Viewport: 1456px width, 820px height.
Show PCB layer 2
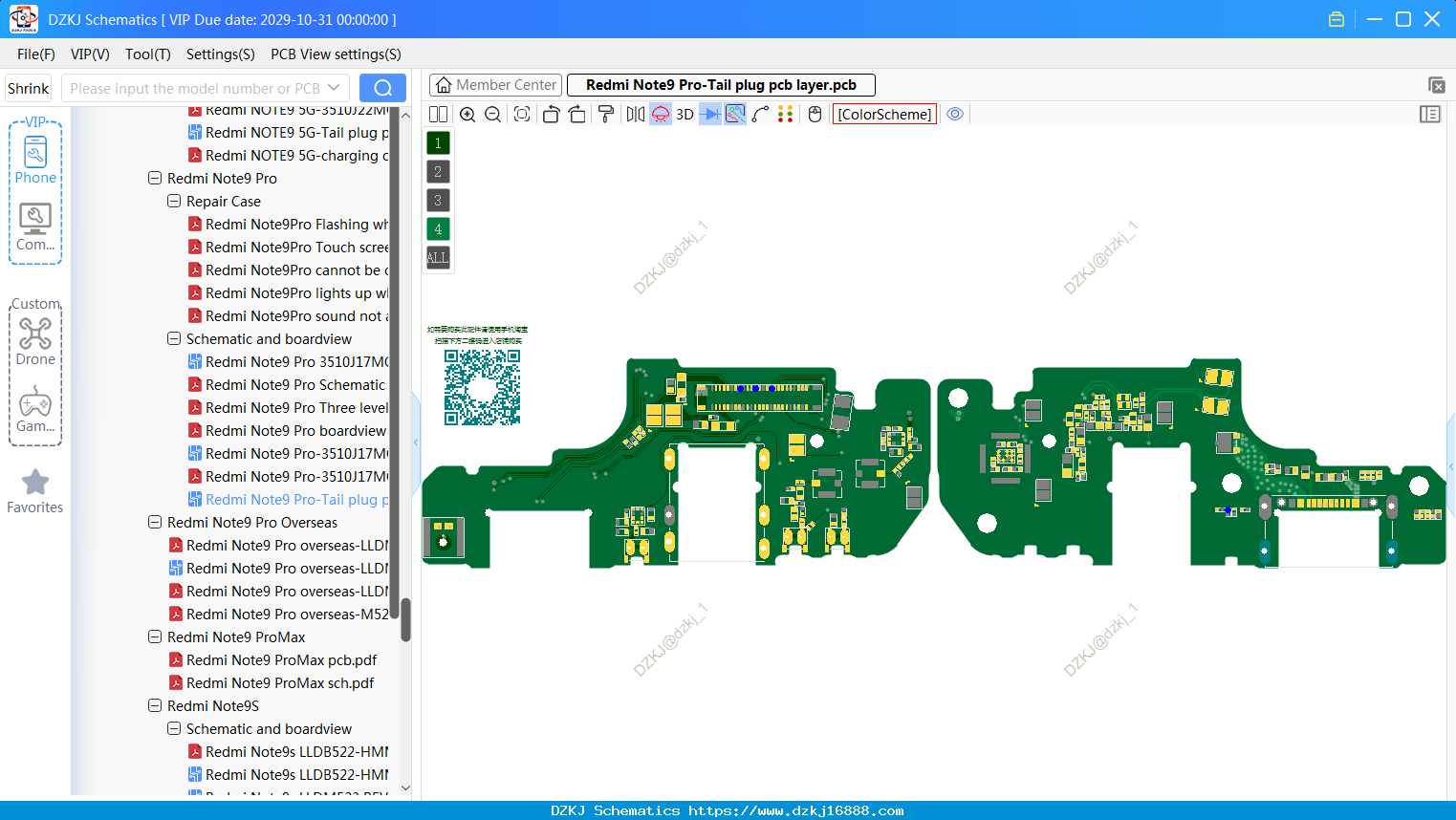[438, 172]
